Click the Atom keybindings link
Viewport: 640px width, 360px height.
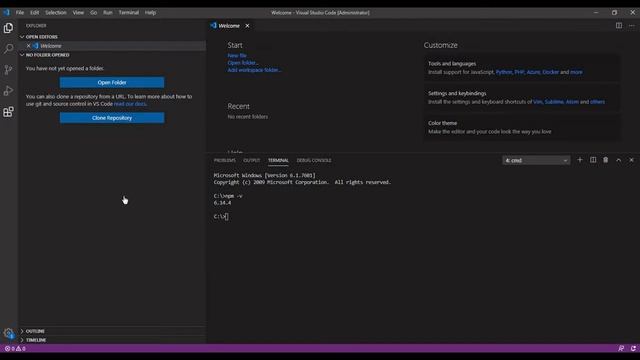[x=572, y=102]
